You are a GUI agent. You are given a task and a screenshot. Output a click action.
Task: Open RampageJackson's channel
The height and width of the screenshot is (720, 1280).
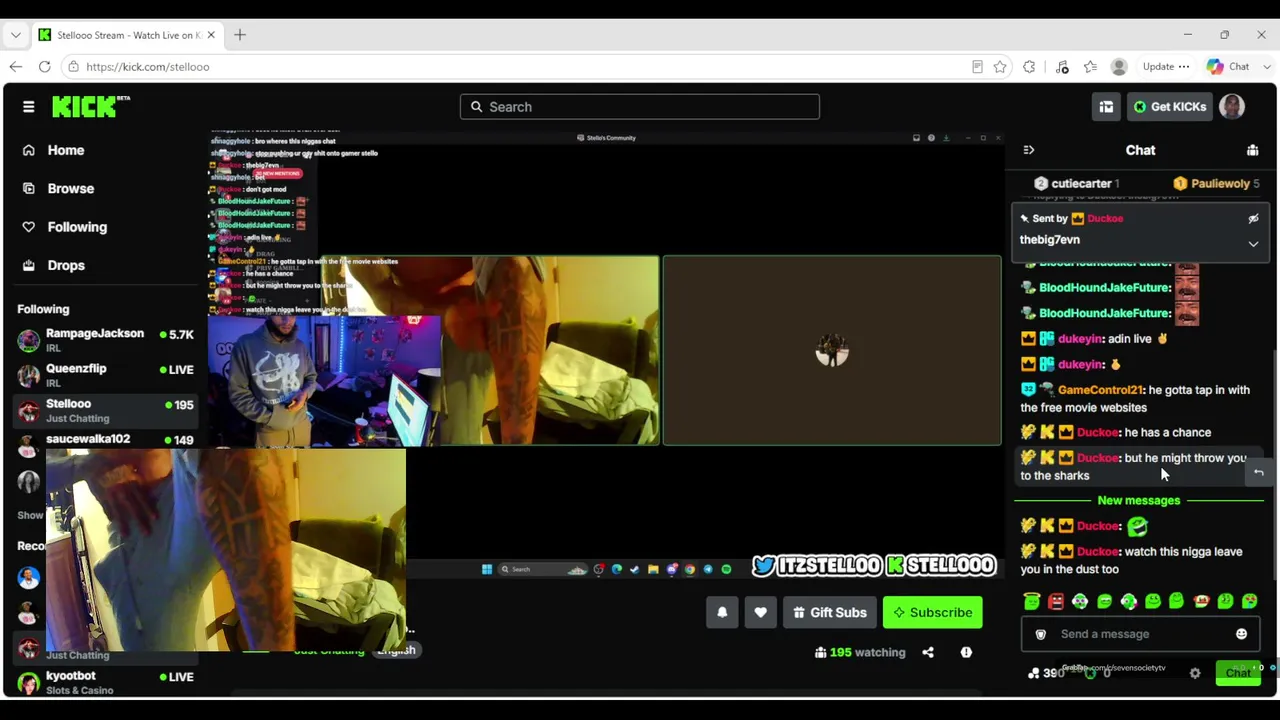pos(105,340)
